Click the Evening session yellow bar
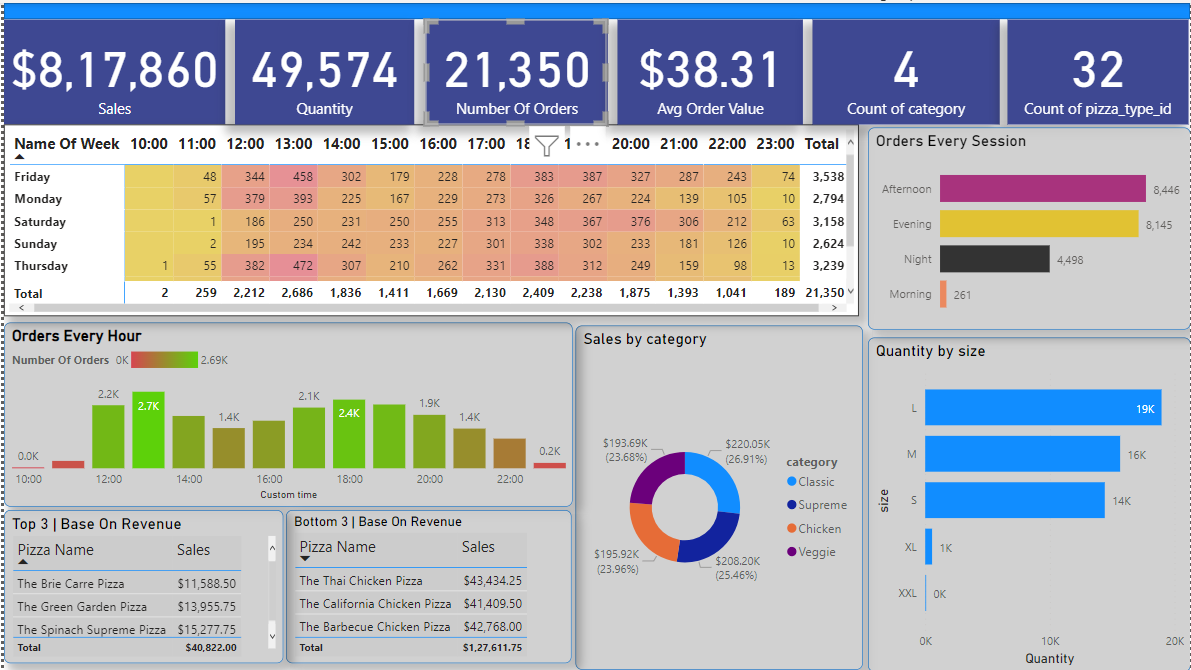 (1038, 224)
